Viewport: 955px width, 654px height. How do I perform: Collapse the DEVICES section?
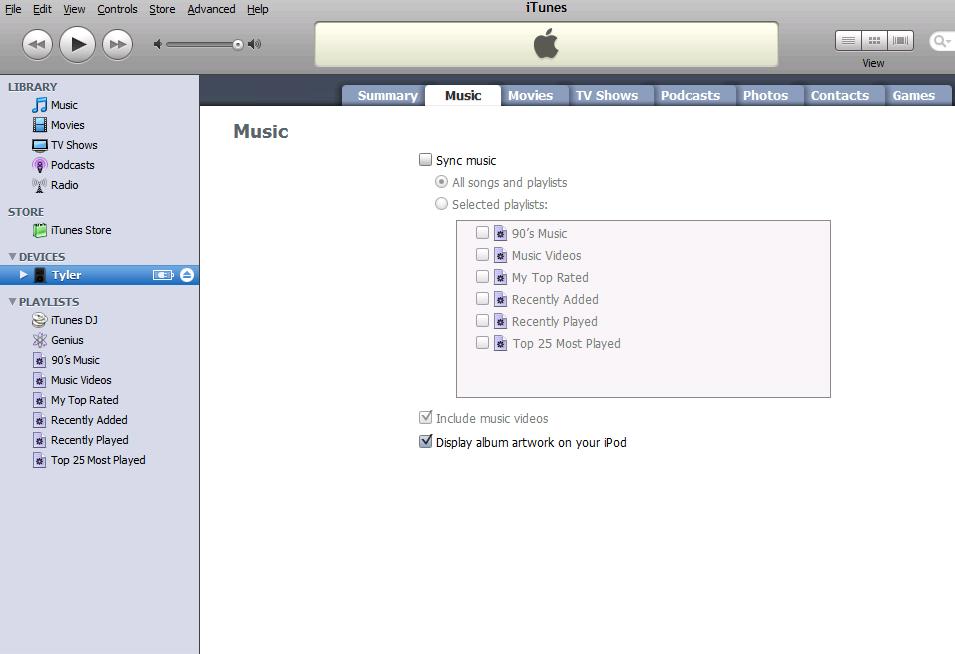[x=12, y=256]
